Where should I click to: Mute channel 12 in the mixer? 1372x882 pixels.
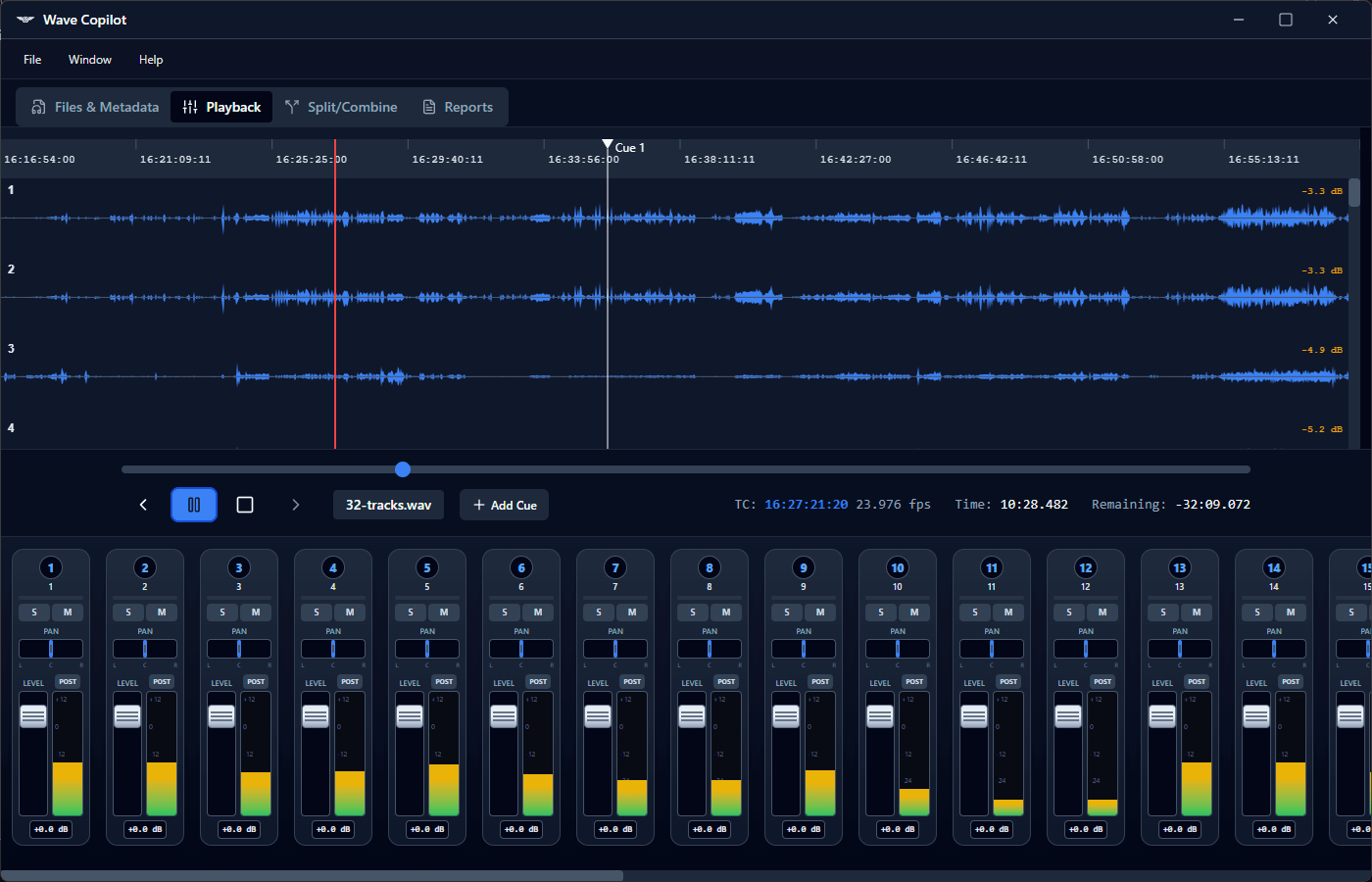(x=1102, y=612)
